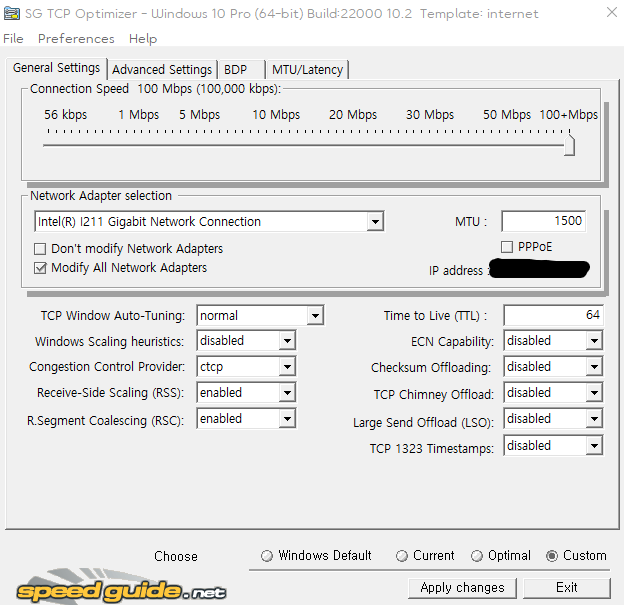Open the Preferences menu
Screen dimensions: 624x605
coord(76,39)
